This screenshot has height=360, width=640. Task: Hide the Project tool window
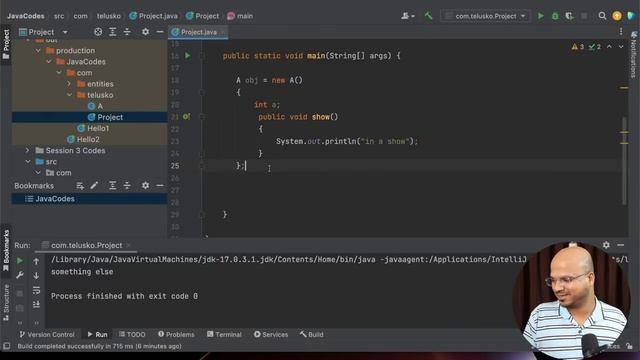[x=160, y=32]
